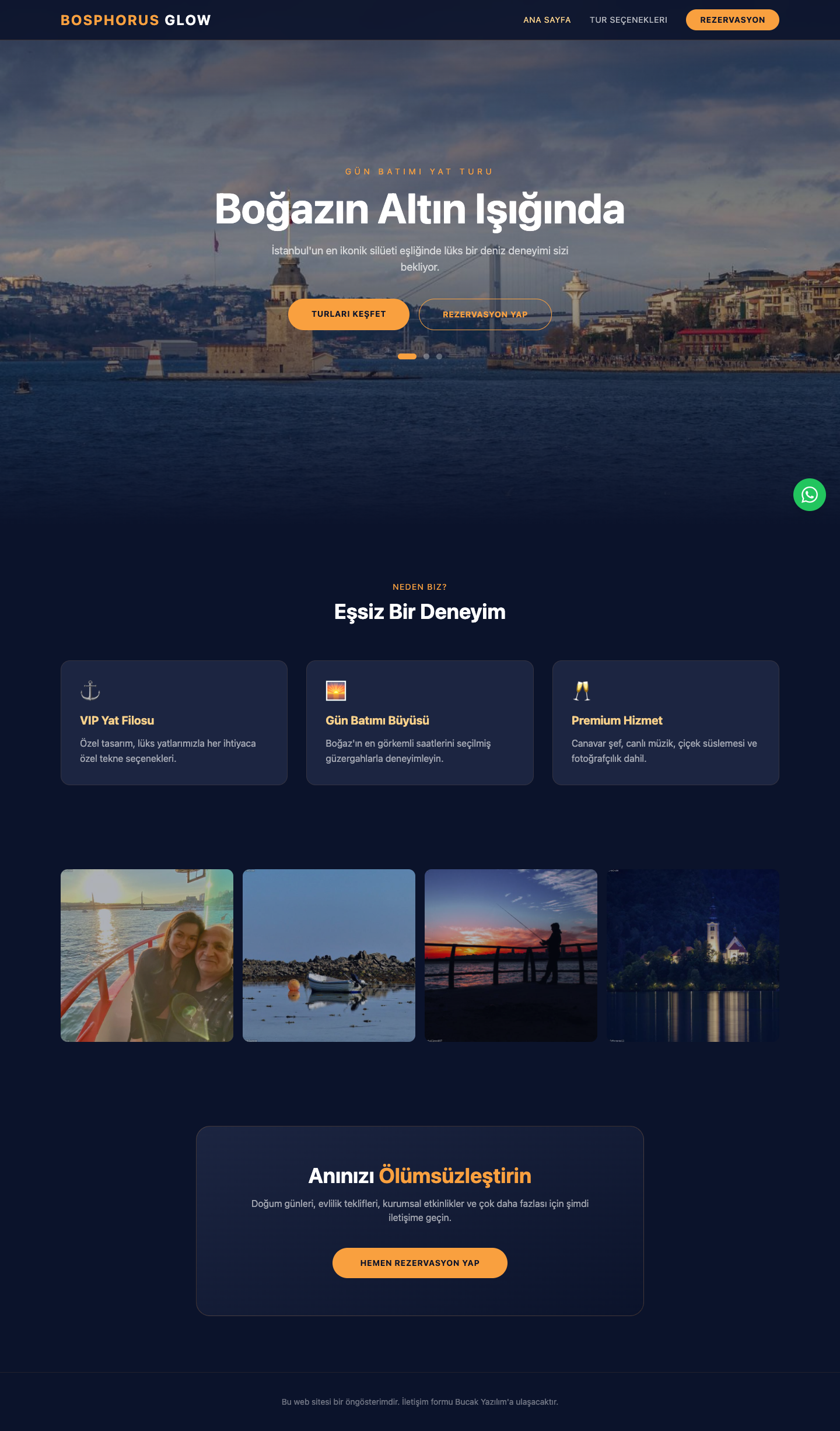Click the GÜN BATIMI YAT TURU tagline
The image size is (840, 1431).
point(420,172)
